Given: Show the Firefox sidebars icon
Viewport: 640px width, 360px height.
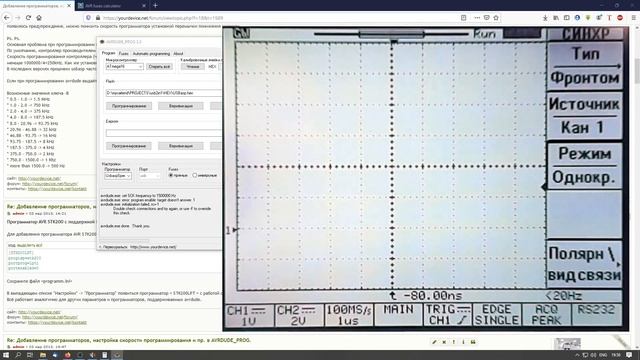Looking at the screenshot, I should [567, 18].
